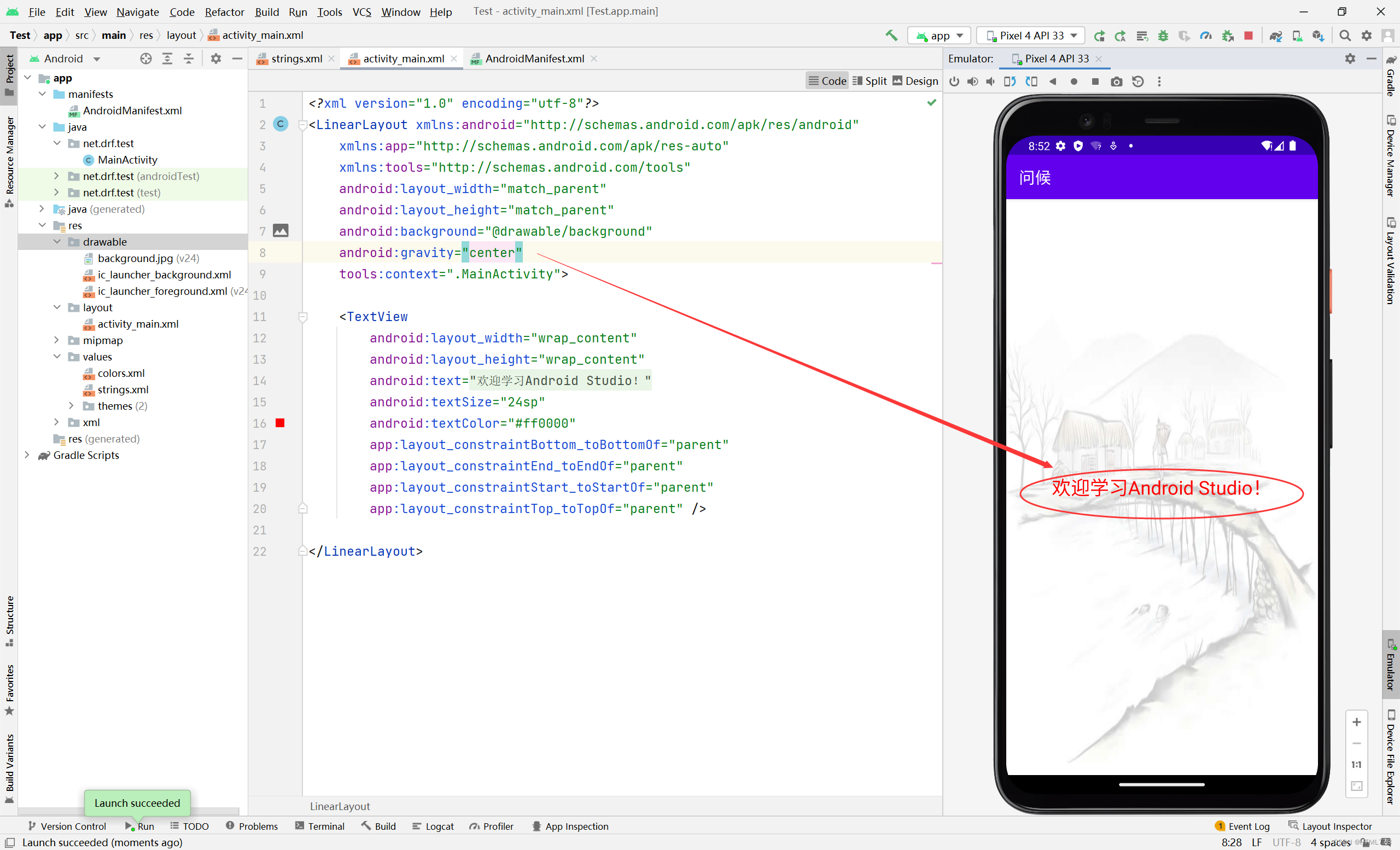The image size is (1400, 850).
Task: Rotate emulator left icon
Action: click(1010, 81)
